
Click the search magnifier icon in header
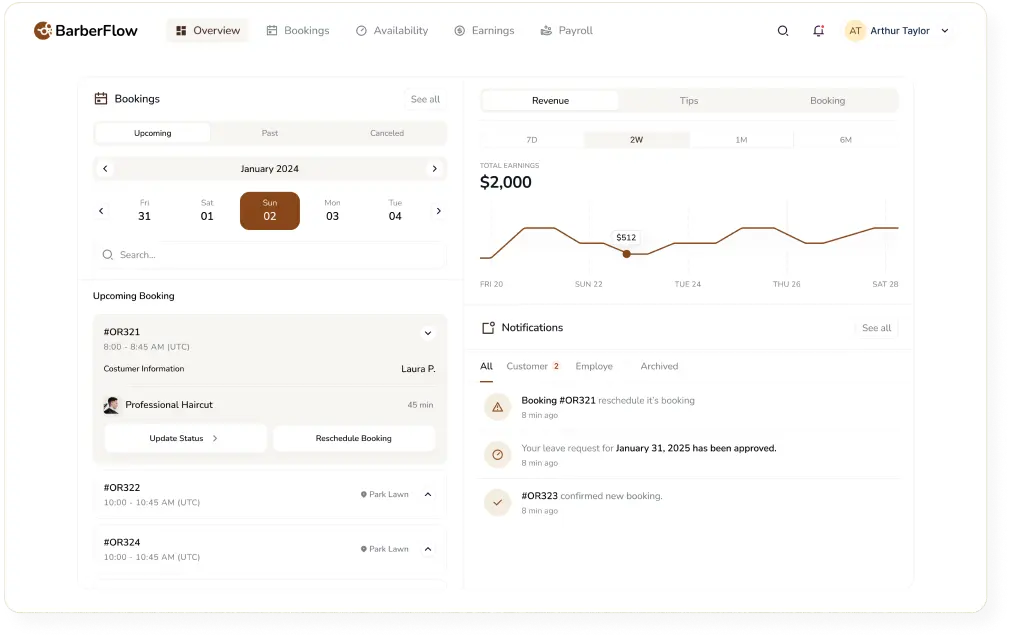click(x=783, y=31)
